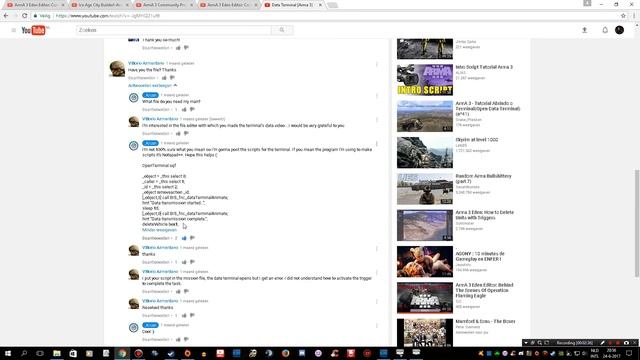
Task: Open the Windows taskbar search icon
Action: click(x=24, y=353)
